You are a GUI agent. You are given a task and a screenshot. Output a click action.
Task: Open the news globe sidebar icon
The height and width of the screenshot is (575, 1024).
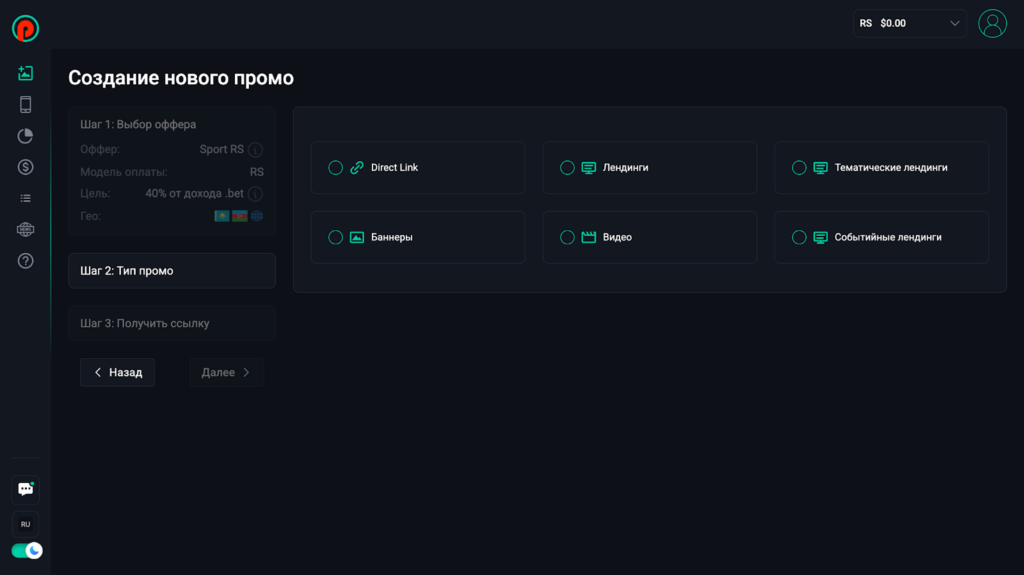pyautogui.click(x=25, y=229)
